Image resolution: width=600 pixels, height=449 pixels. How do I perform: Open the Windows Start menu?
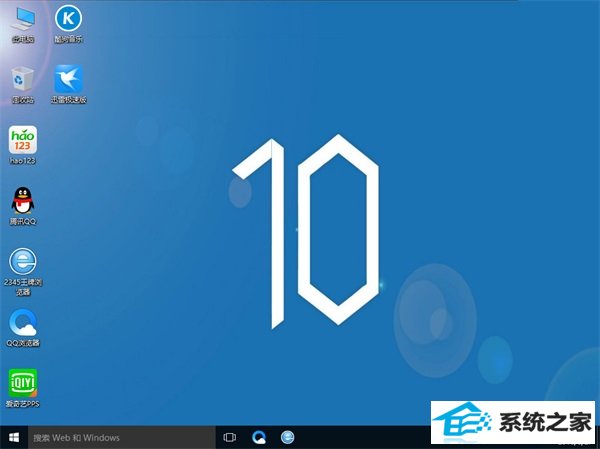point(14,437)
